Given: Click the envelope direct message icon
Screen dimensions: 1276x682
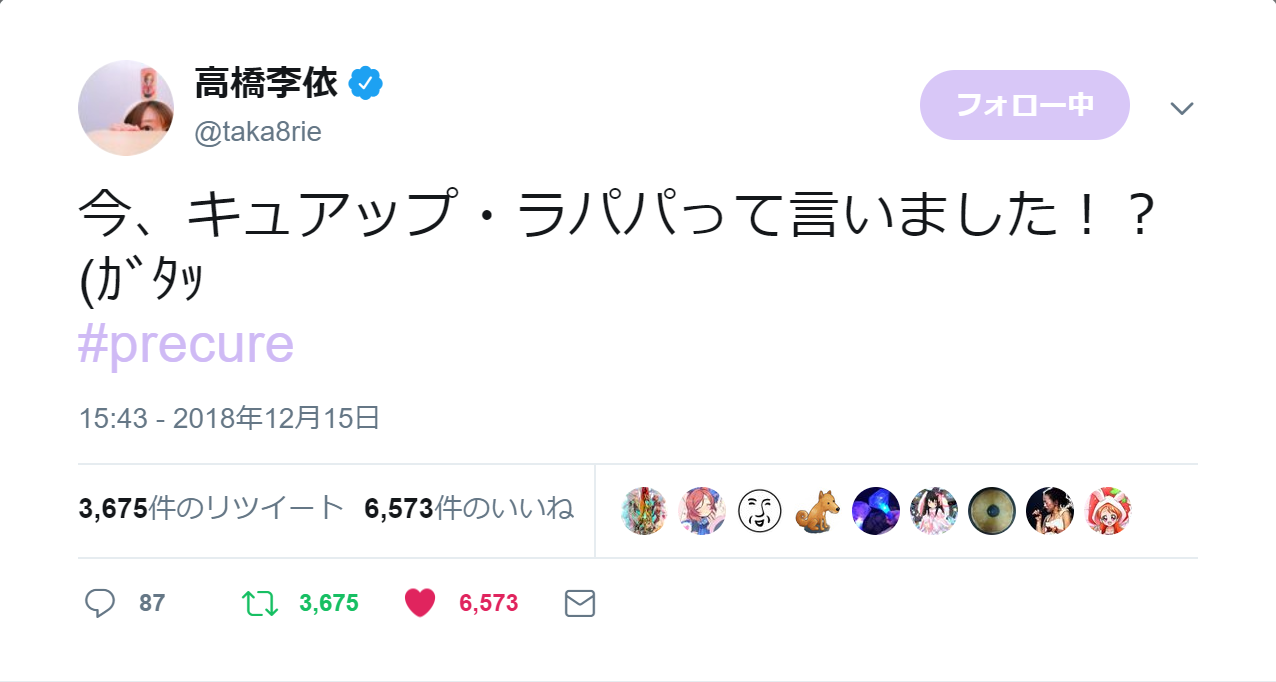Looking at the screenshot, I should tap(580, 603).
